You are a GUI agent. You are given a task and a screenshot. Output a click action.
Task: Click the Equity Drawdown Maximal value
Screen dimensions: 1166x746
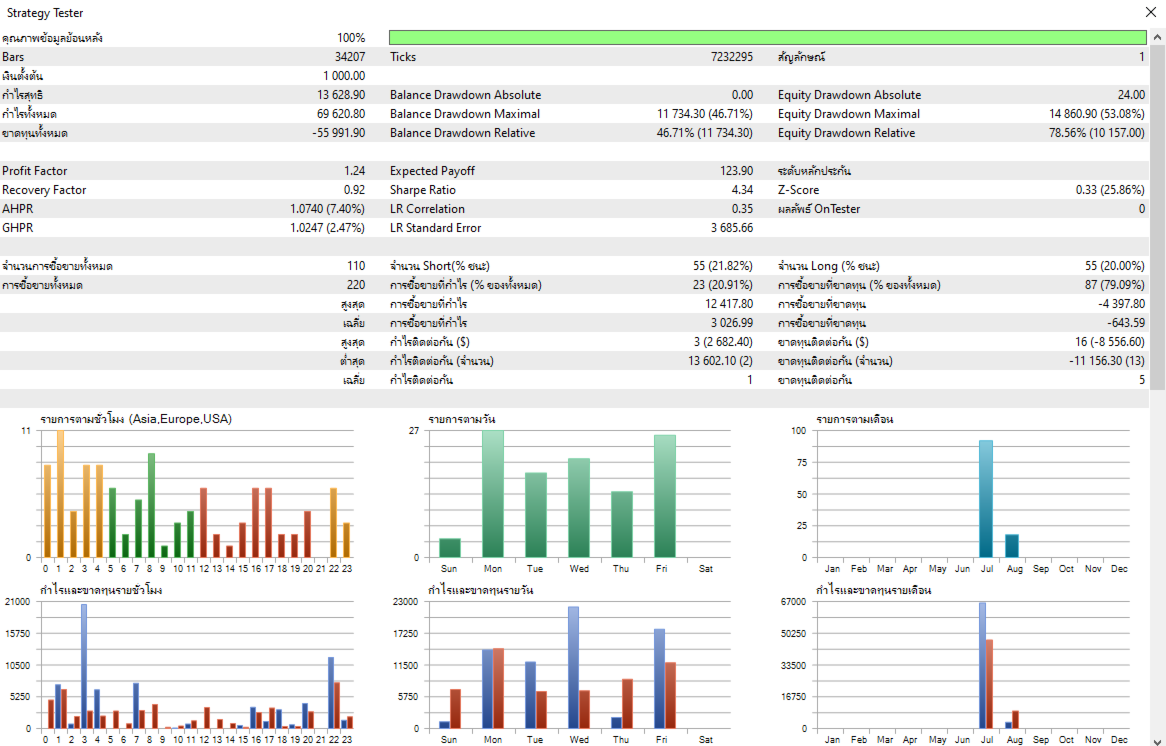1097,114
